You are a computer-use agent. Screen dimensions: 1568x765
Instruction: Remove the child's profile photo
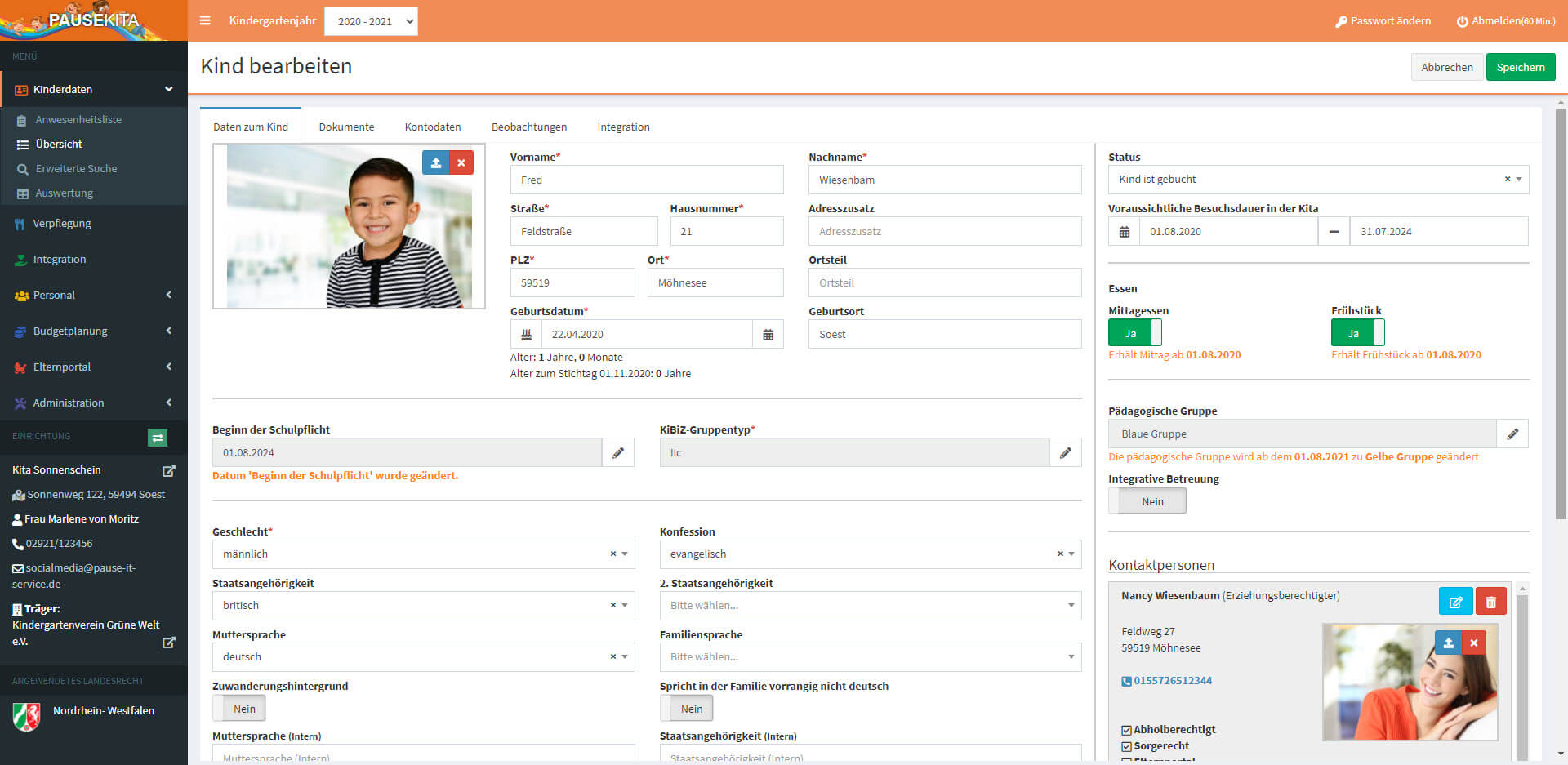461,162
